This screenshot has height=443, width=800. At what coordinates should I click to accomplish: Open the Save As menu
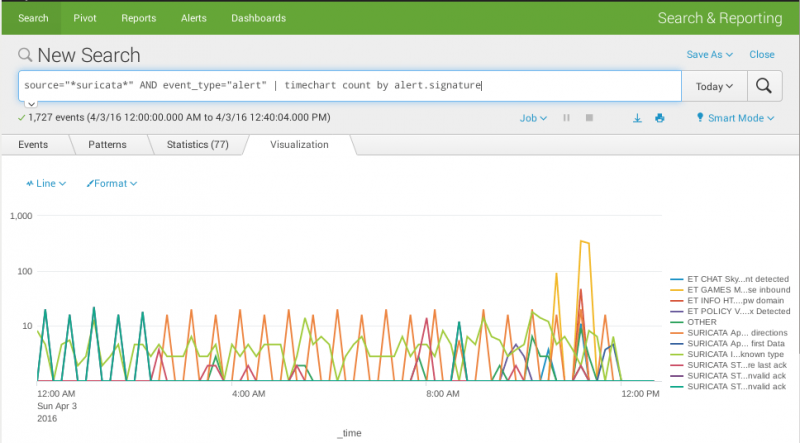[x=709, y=55]
